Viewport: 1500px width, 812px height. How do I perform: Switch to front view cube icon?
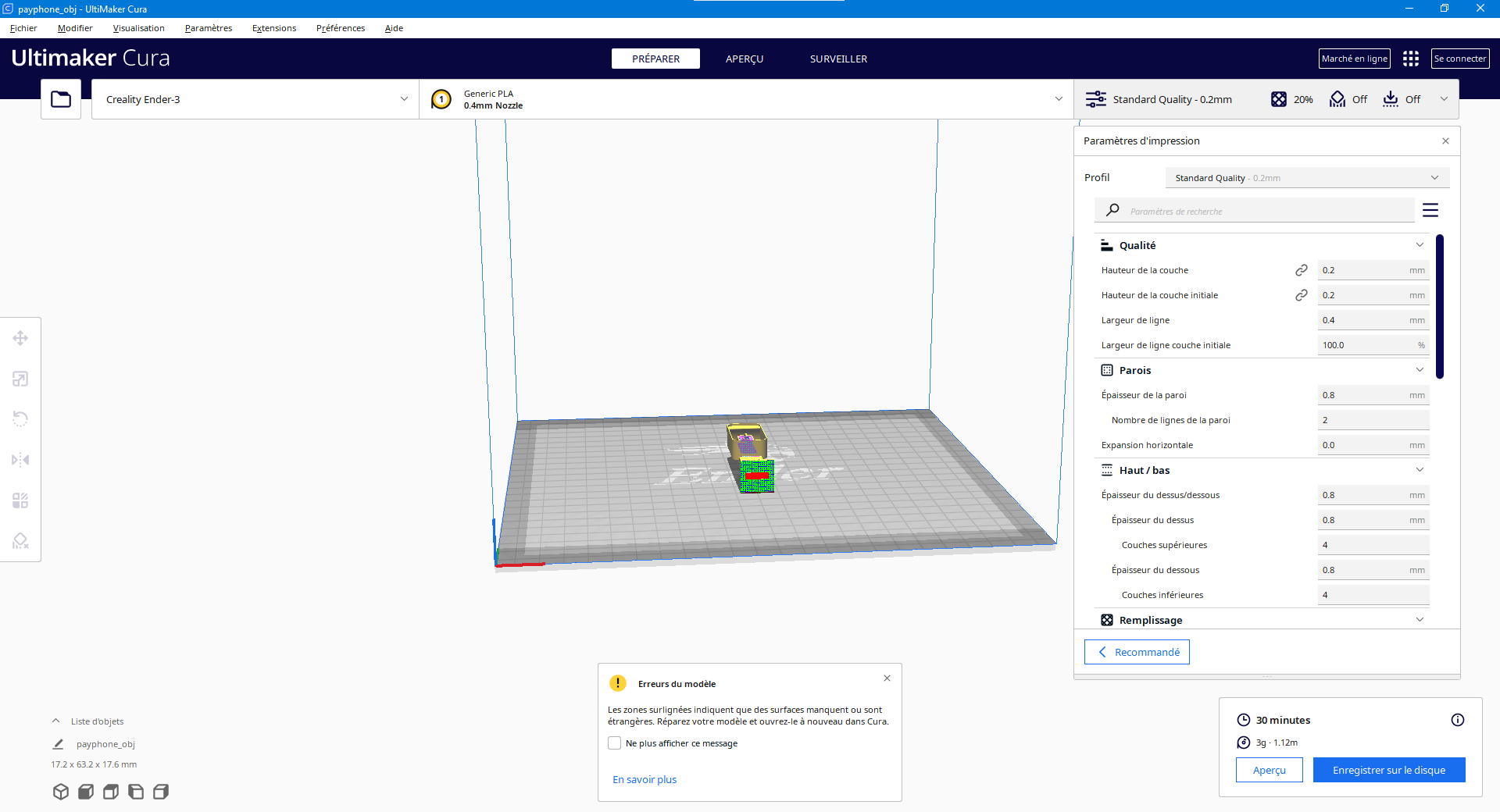click(x=86, y=792)
